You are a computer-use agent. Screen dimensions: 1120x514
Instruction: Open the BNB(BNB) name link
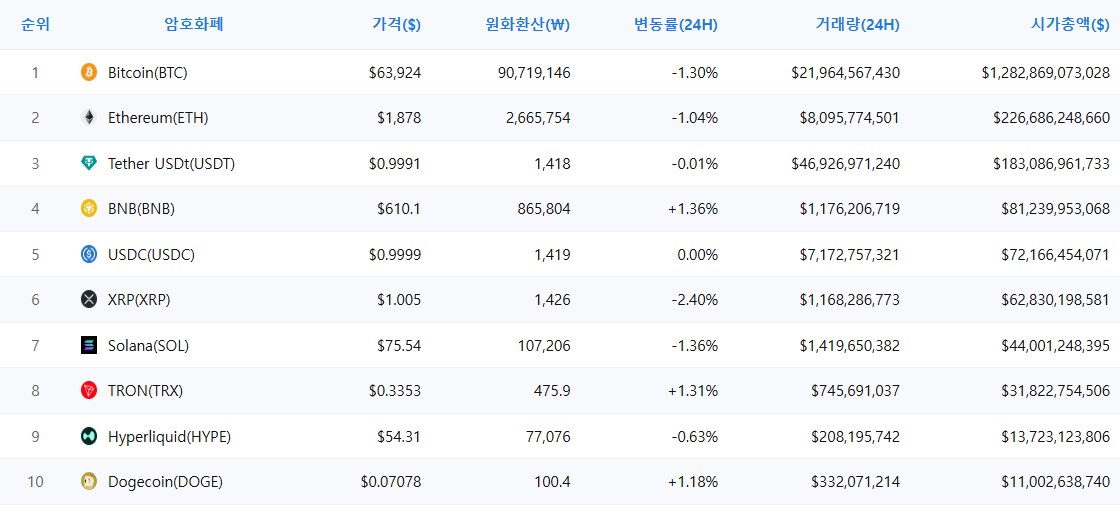point(141,209)
